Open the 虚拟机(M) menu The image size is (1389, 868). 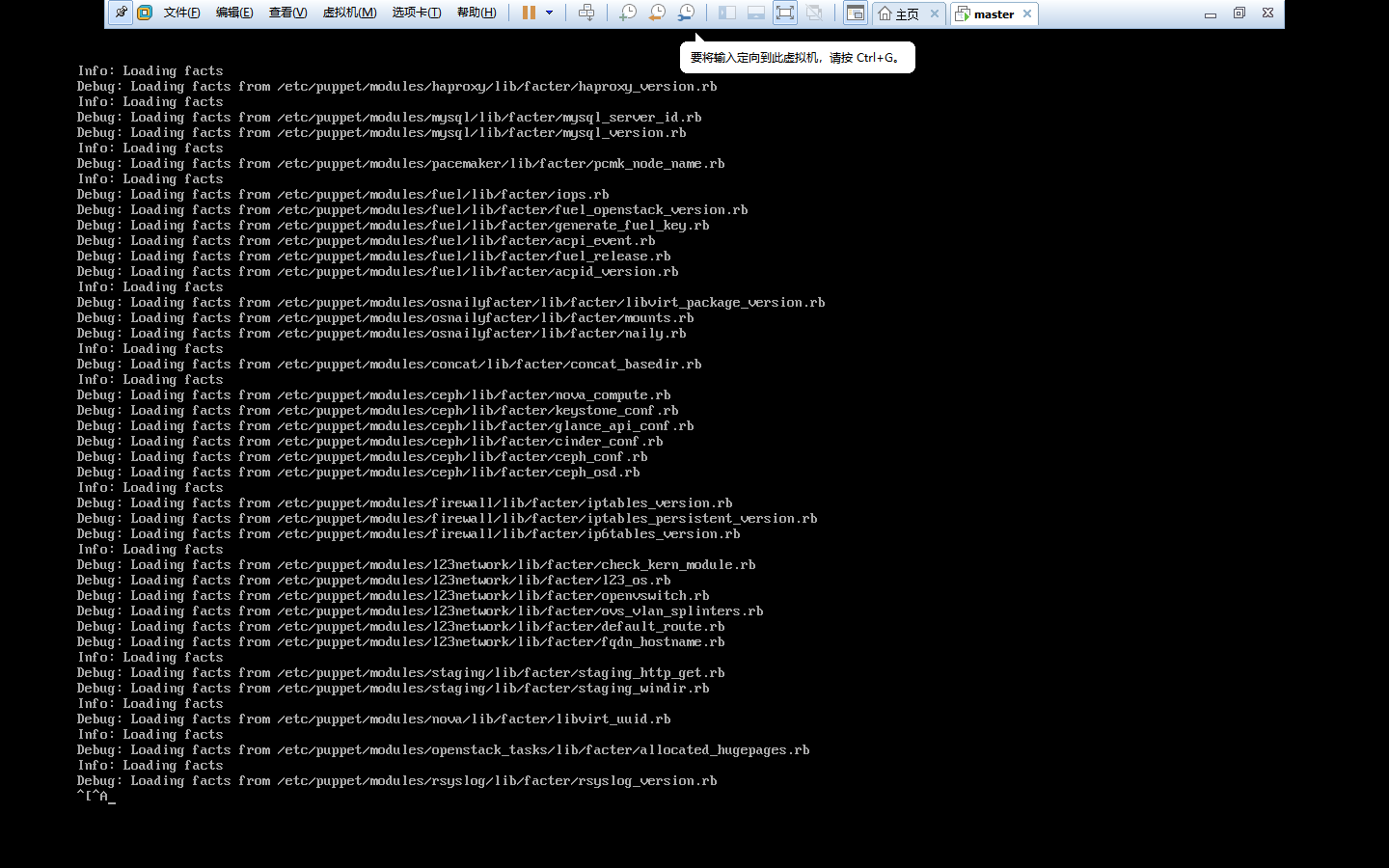coord(349,13)
